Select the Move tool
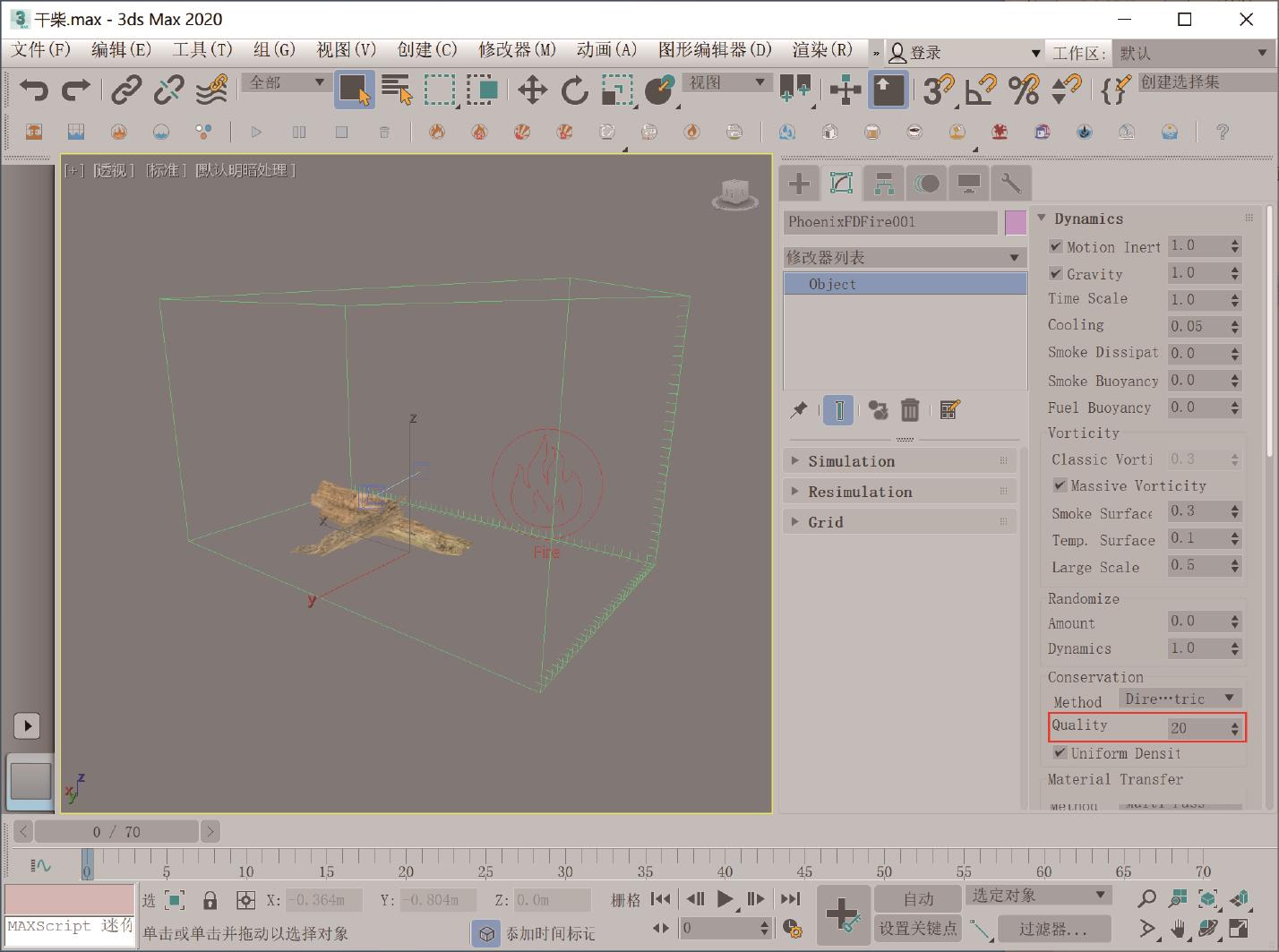Screen dimensions: 1279x952 click(x=532, y=90)
